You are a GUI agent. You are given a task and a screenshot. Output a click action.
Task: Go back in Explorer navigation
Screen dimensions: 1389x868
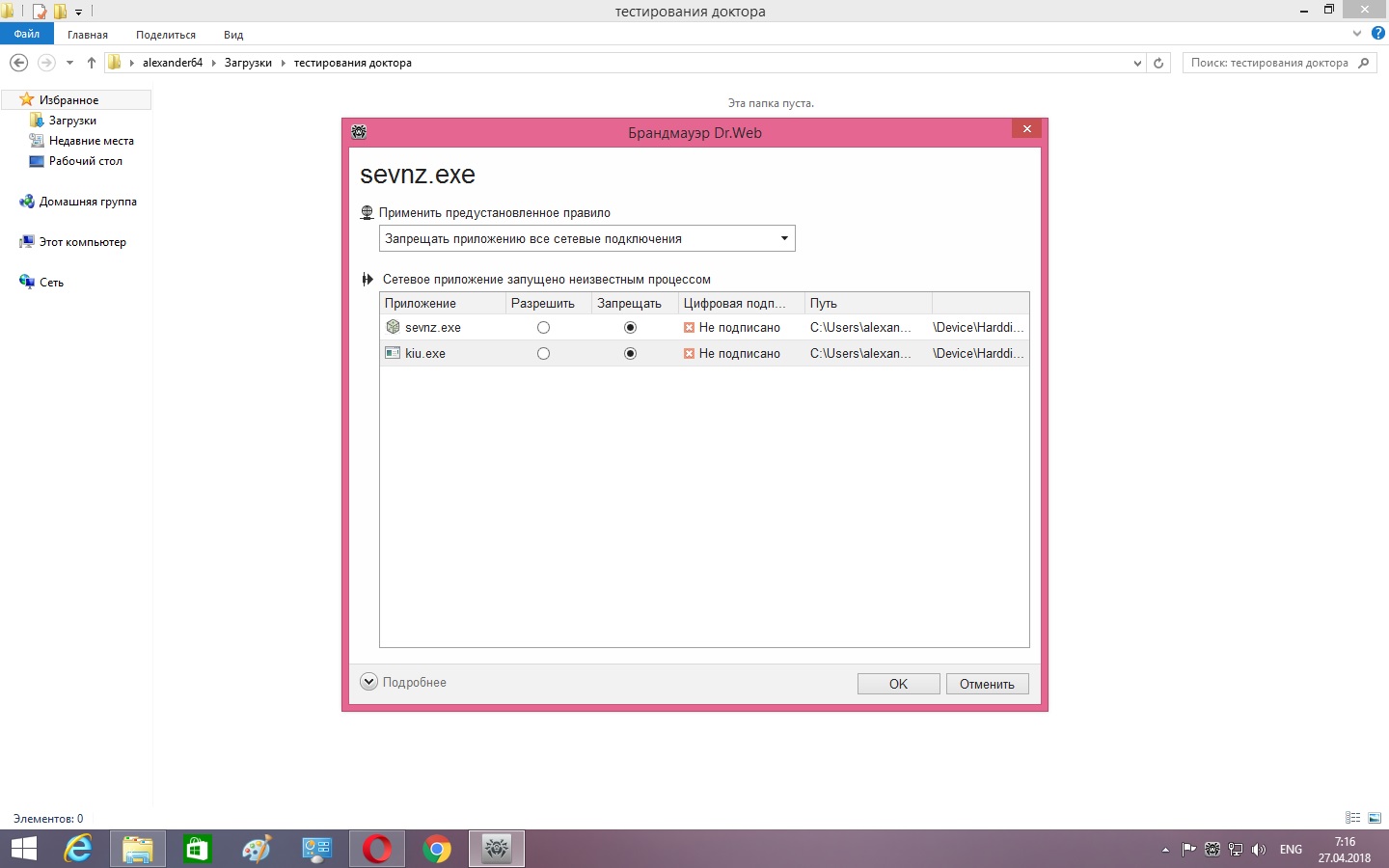point(18,63)
